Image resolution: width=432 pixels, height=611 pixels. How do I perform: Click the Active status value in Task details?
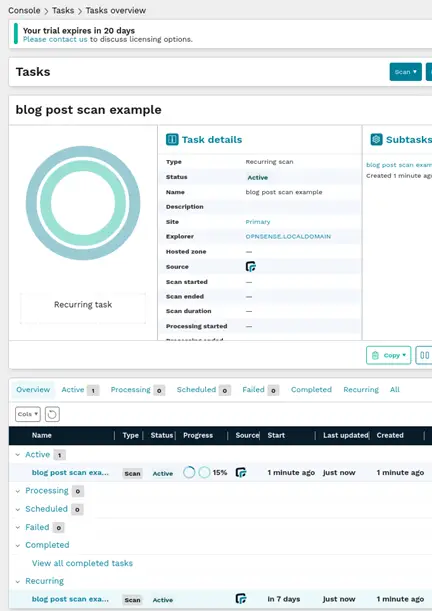(x=257, y=178)
